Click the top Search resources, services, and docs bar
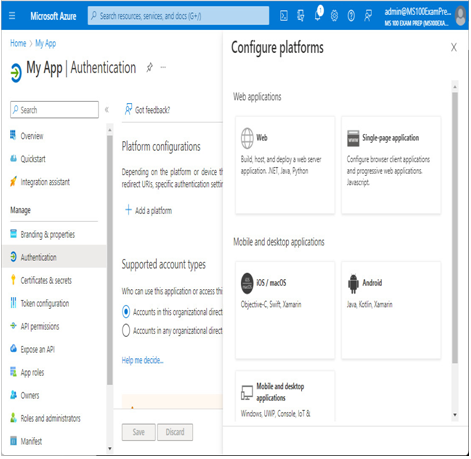 (178, 16)
